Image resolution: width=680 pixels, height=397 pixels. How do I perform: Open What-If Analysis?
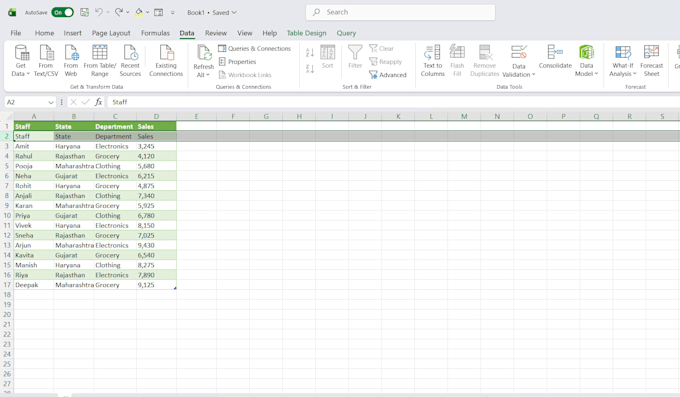(x=623, y=61)
